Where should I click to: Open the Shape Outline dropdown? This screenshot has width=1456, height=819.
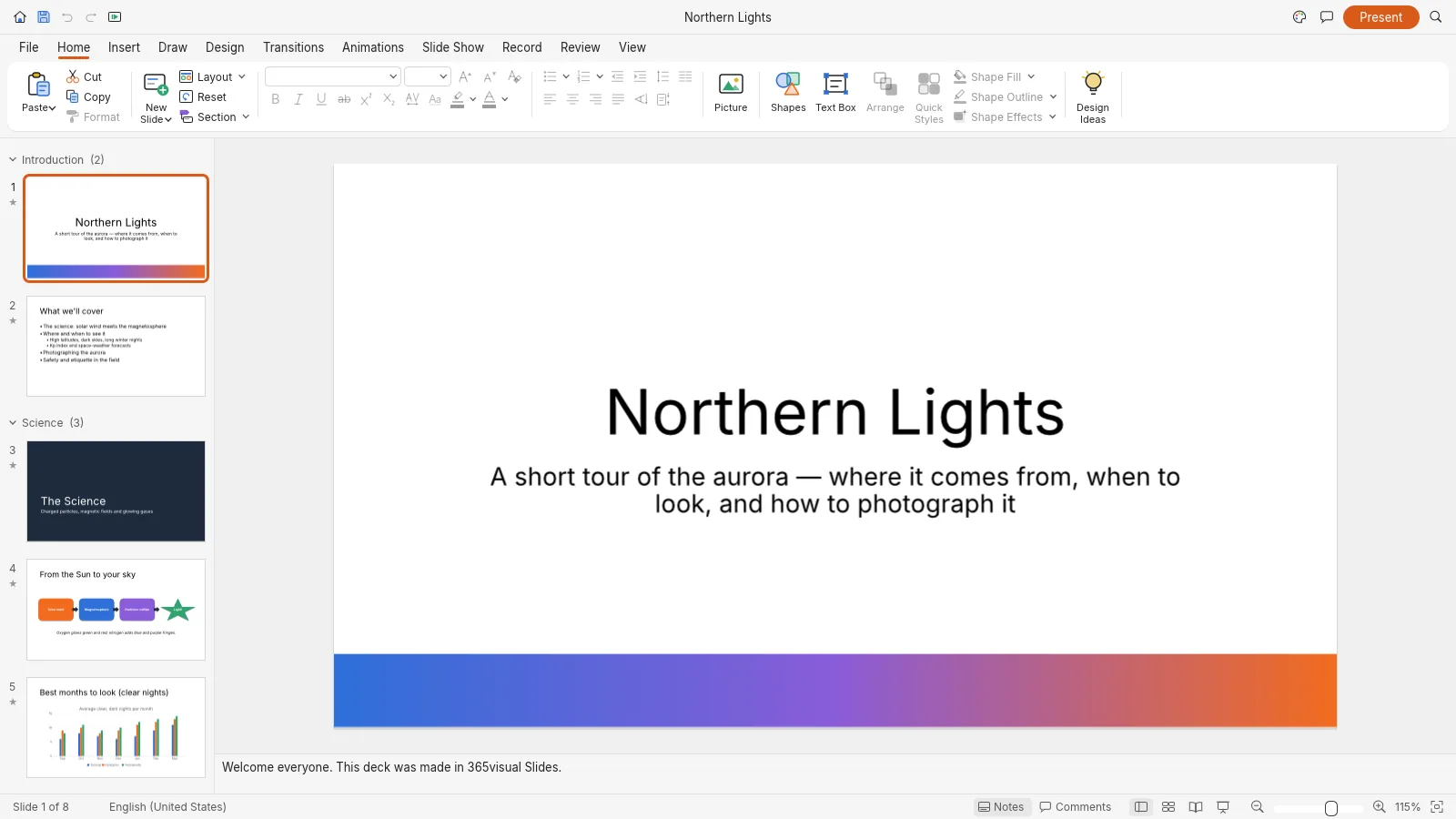tap(1006, 97)
